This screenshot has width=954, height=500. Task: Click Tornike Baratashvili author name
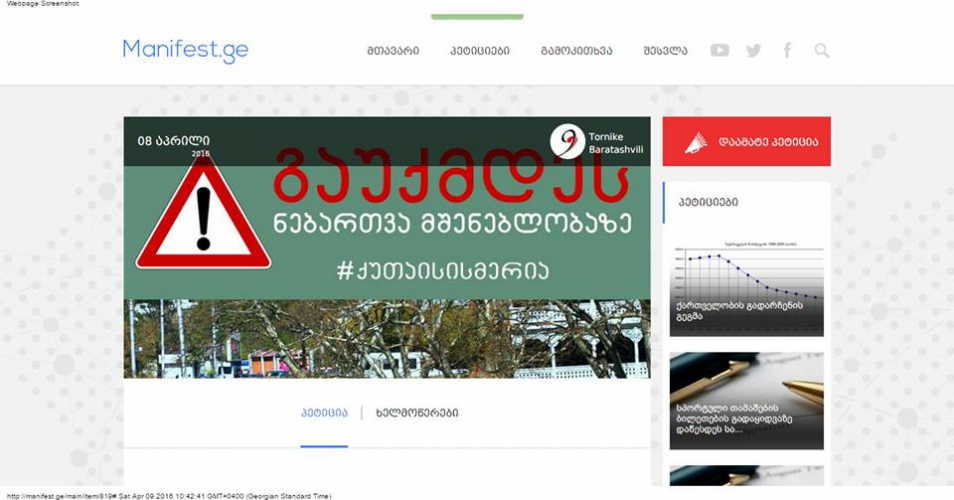616,143
